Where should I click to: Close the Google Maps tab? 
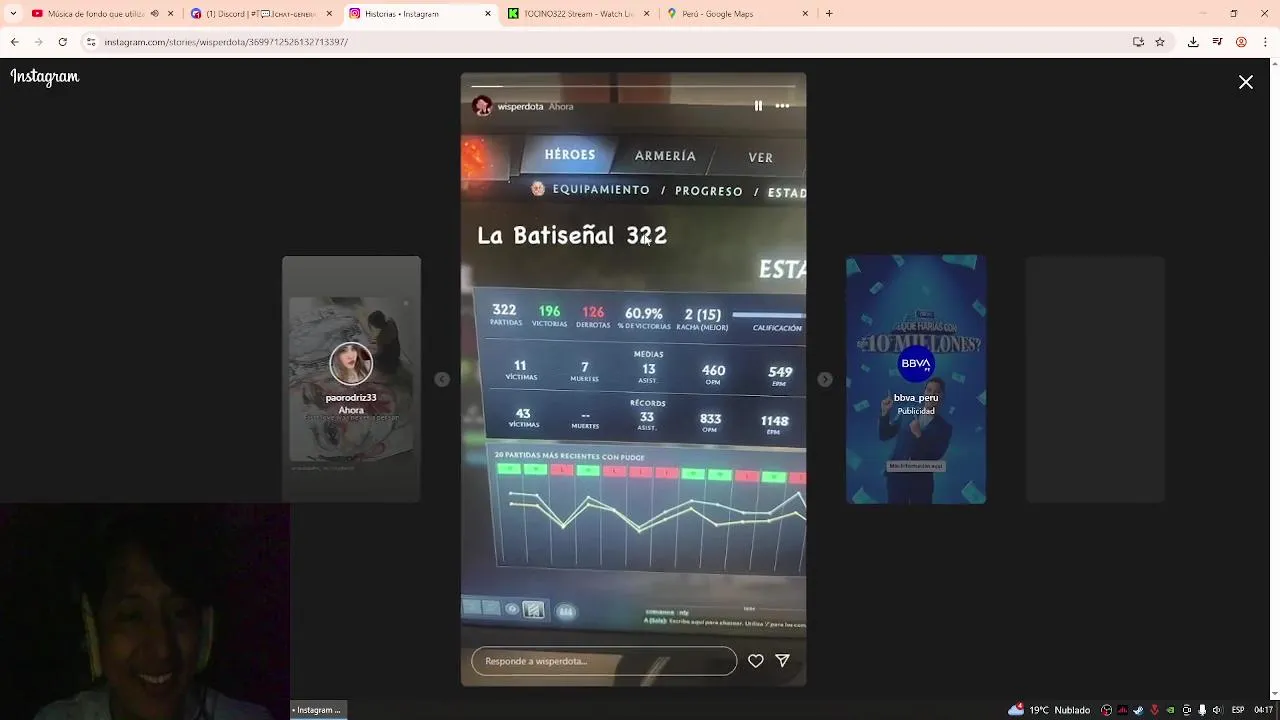click(x=805, y=14)
